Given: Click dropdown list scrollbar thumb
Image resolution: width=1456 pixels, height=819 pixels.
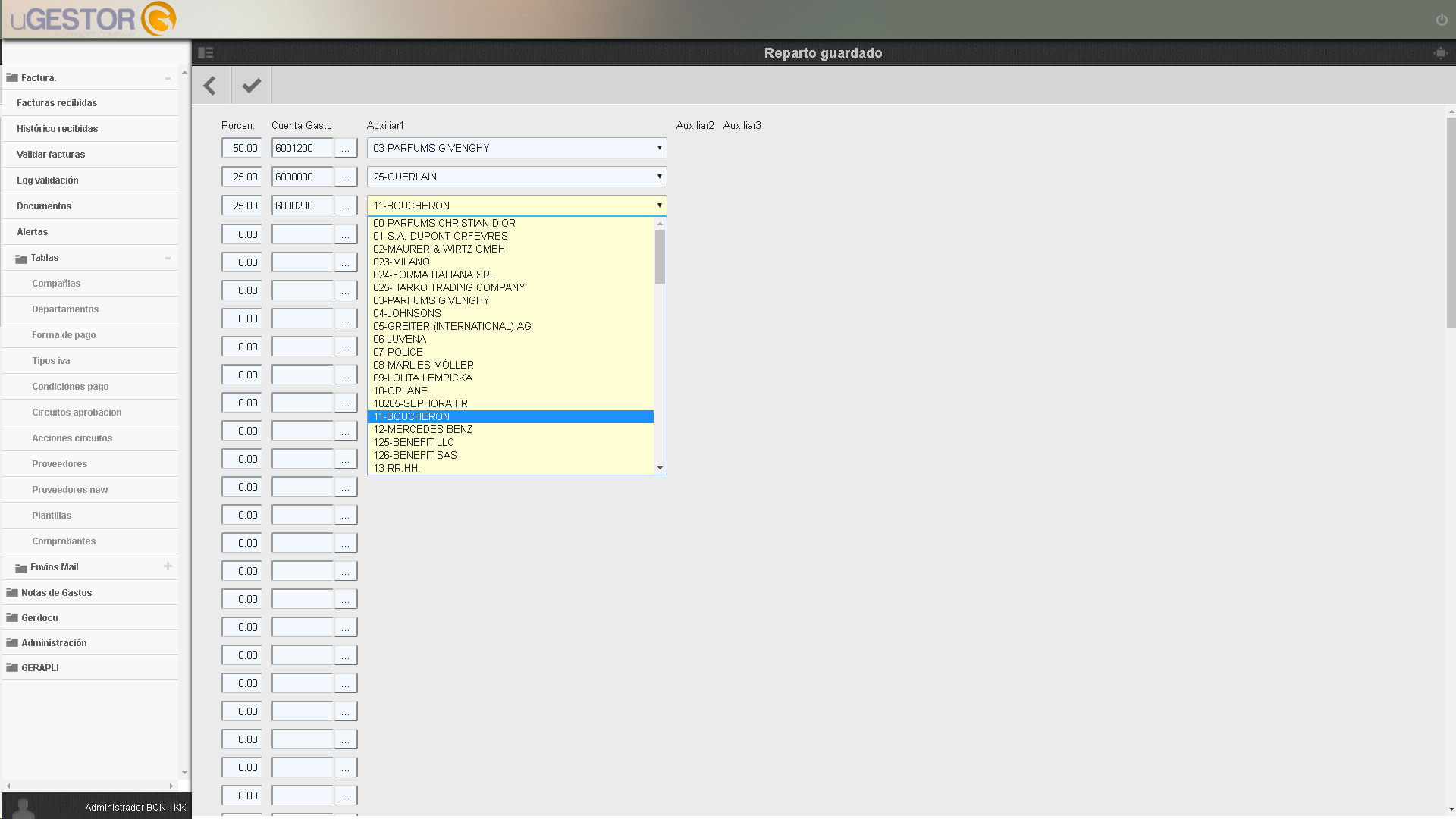Looking at the screenshot, I should (660, 256).
